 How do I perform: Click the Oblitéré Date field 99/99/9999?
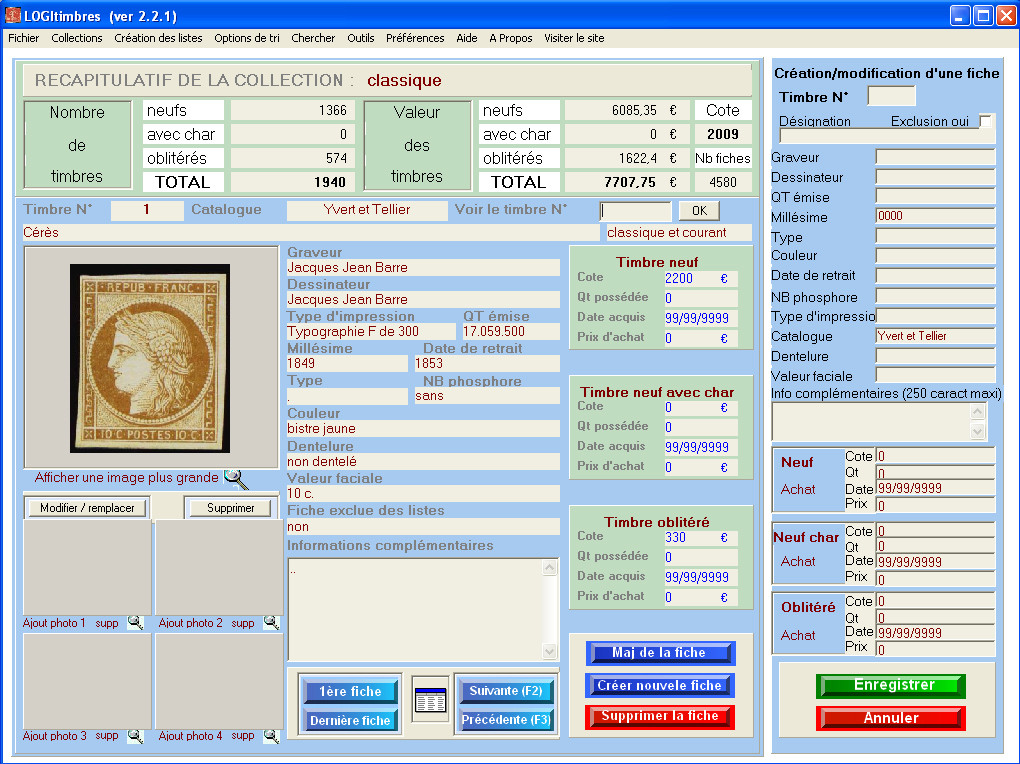(935, 633)
